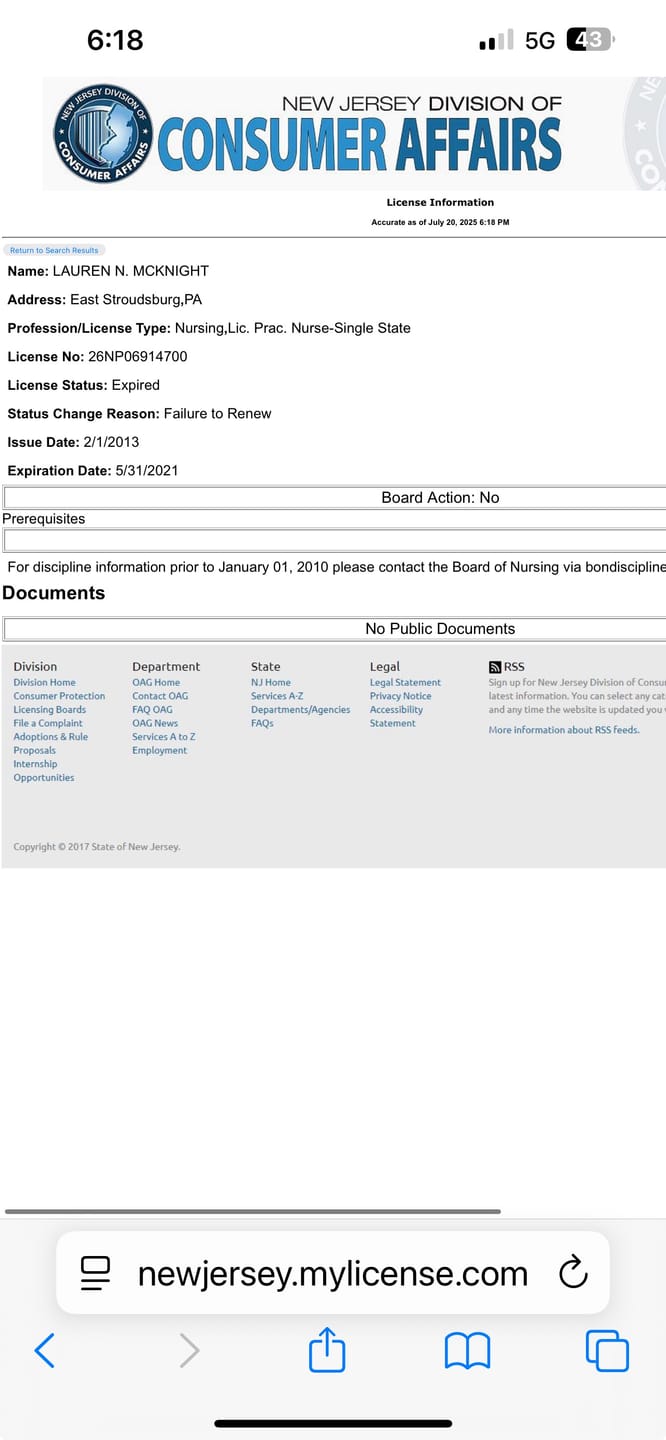Select name LAUREN N. MCKNIGHT text

tap(131, 271)
